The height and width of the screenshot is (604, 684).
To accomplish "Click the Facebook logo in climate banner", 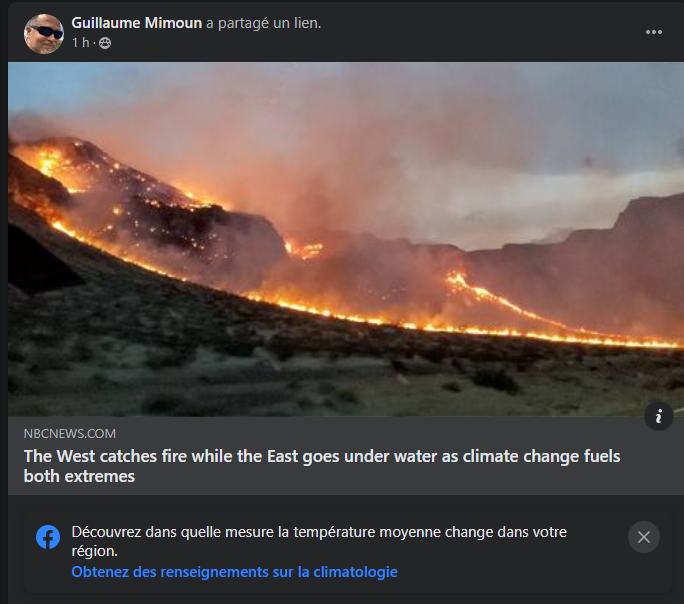I will click(x=48, y=537).
